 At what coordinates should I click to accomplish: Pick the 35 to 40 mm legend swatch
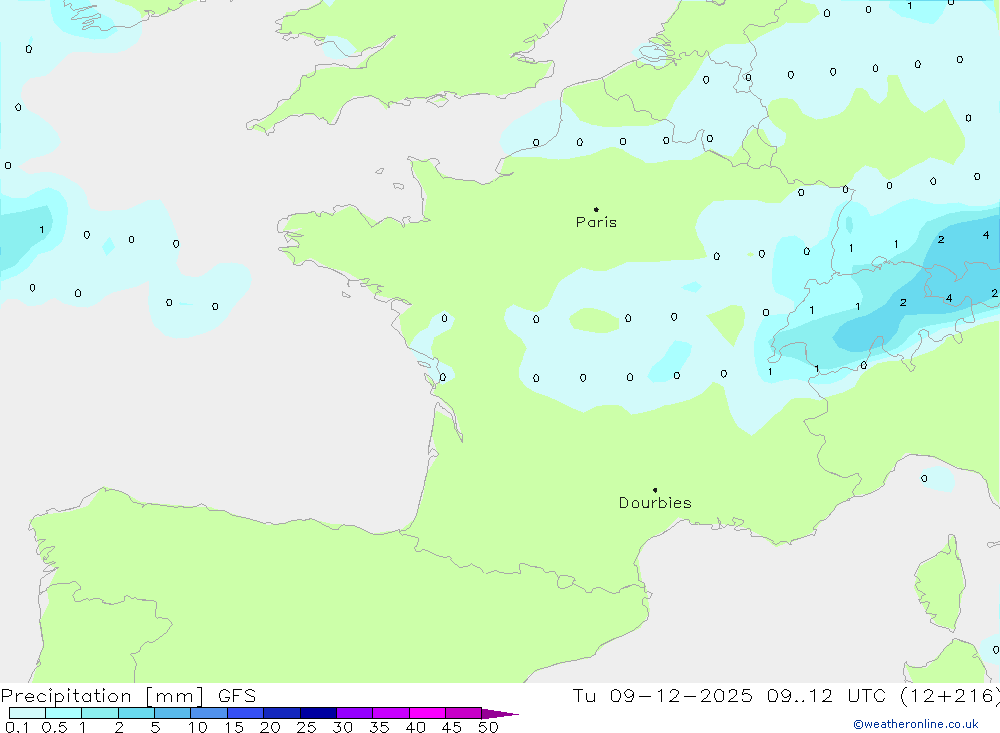pyautogui.click(x=391, y=713)
